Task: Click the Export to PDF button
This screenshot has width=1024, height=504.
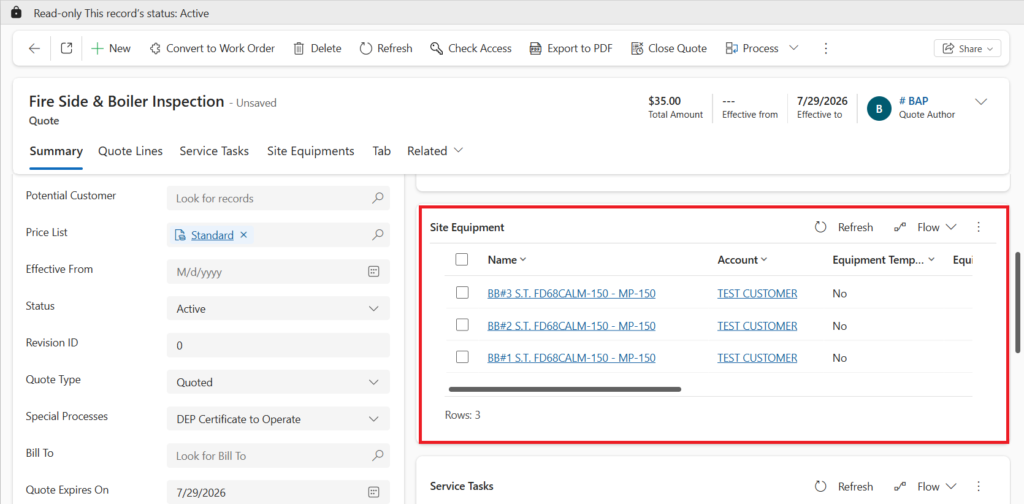Action: click(571, 48)
